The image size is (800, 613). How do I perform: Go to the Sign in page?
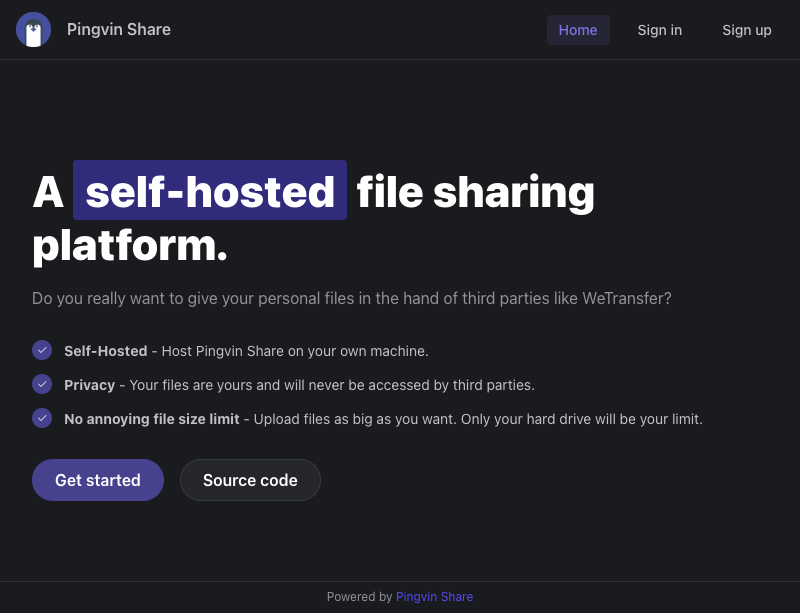pos(660,30)
